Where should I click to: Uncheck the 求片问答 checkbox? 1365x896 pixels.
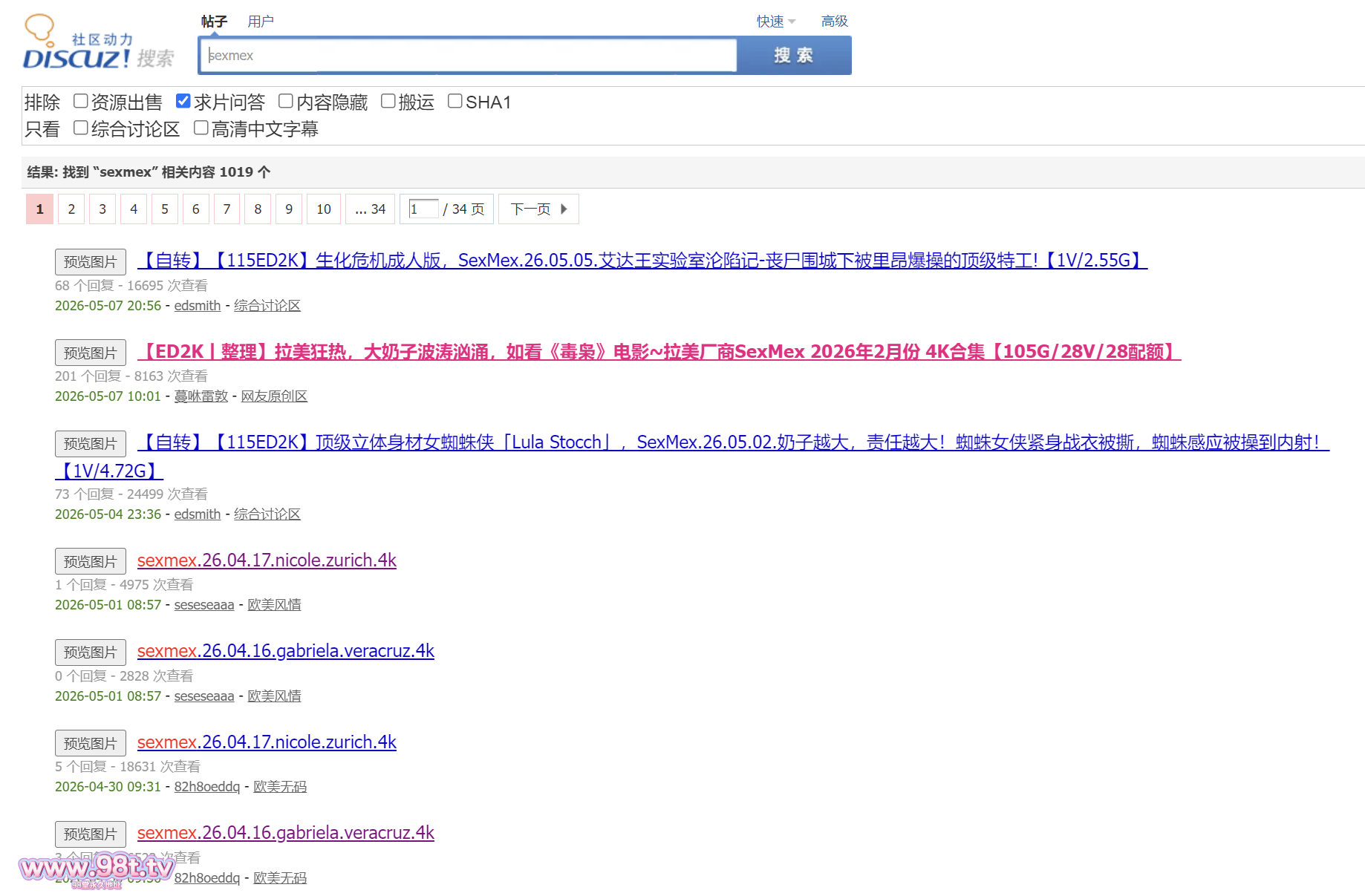coord(183,101)
